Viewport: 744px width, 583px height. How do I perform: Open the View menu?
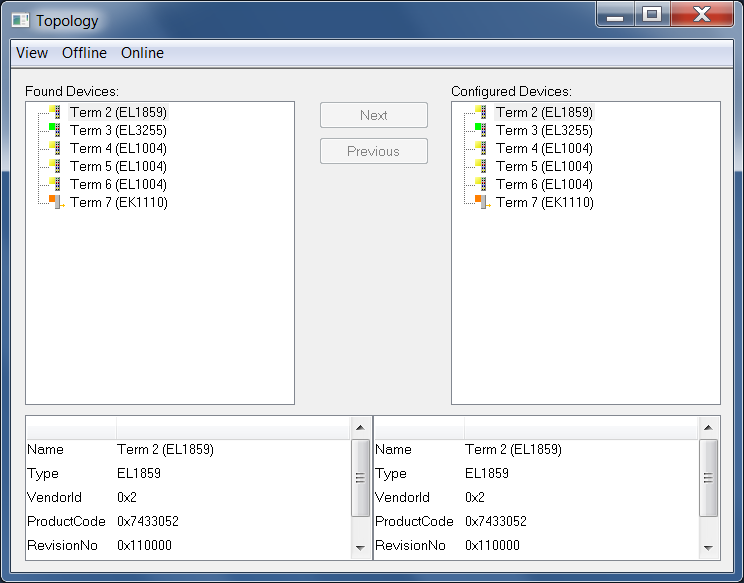click(x=32, y=53)
